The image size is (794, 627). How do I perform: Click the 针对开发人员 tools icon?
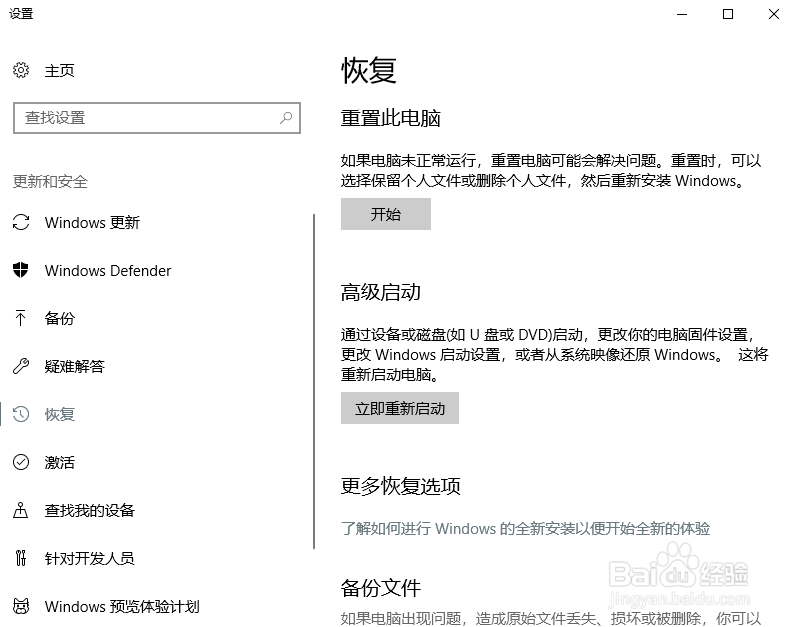pos(21,558)
